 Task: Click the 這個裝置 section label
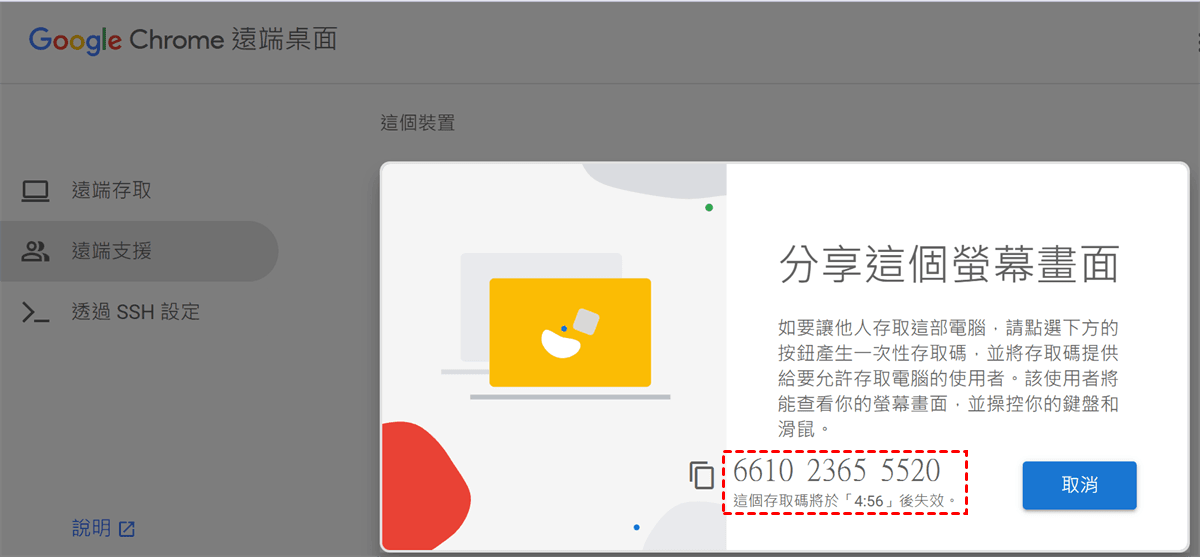[x=418, y=123]
